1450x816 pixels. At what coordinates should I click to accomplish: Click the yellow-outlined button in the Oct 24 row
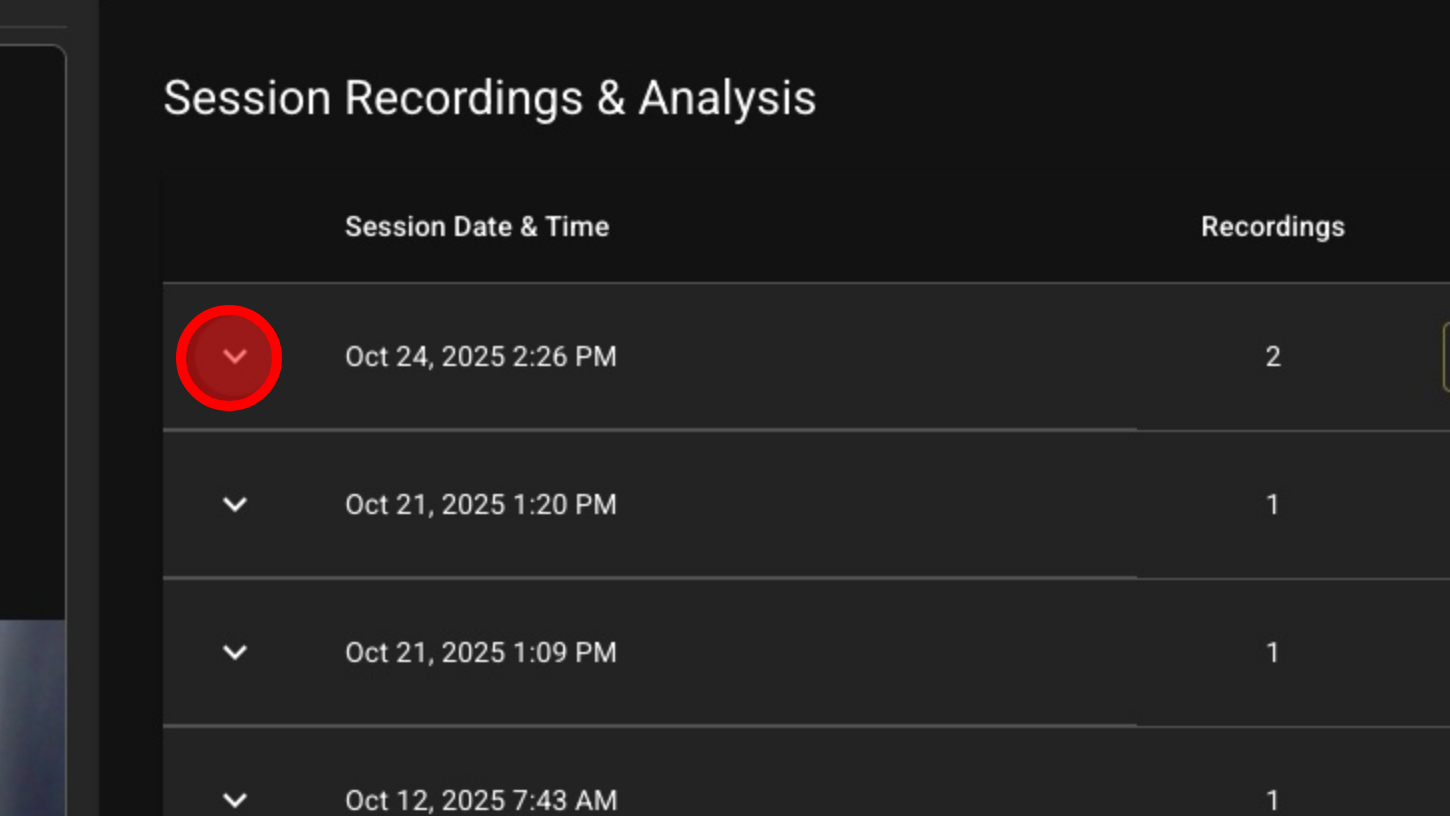point(1446,357)
